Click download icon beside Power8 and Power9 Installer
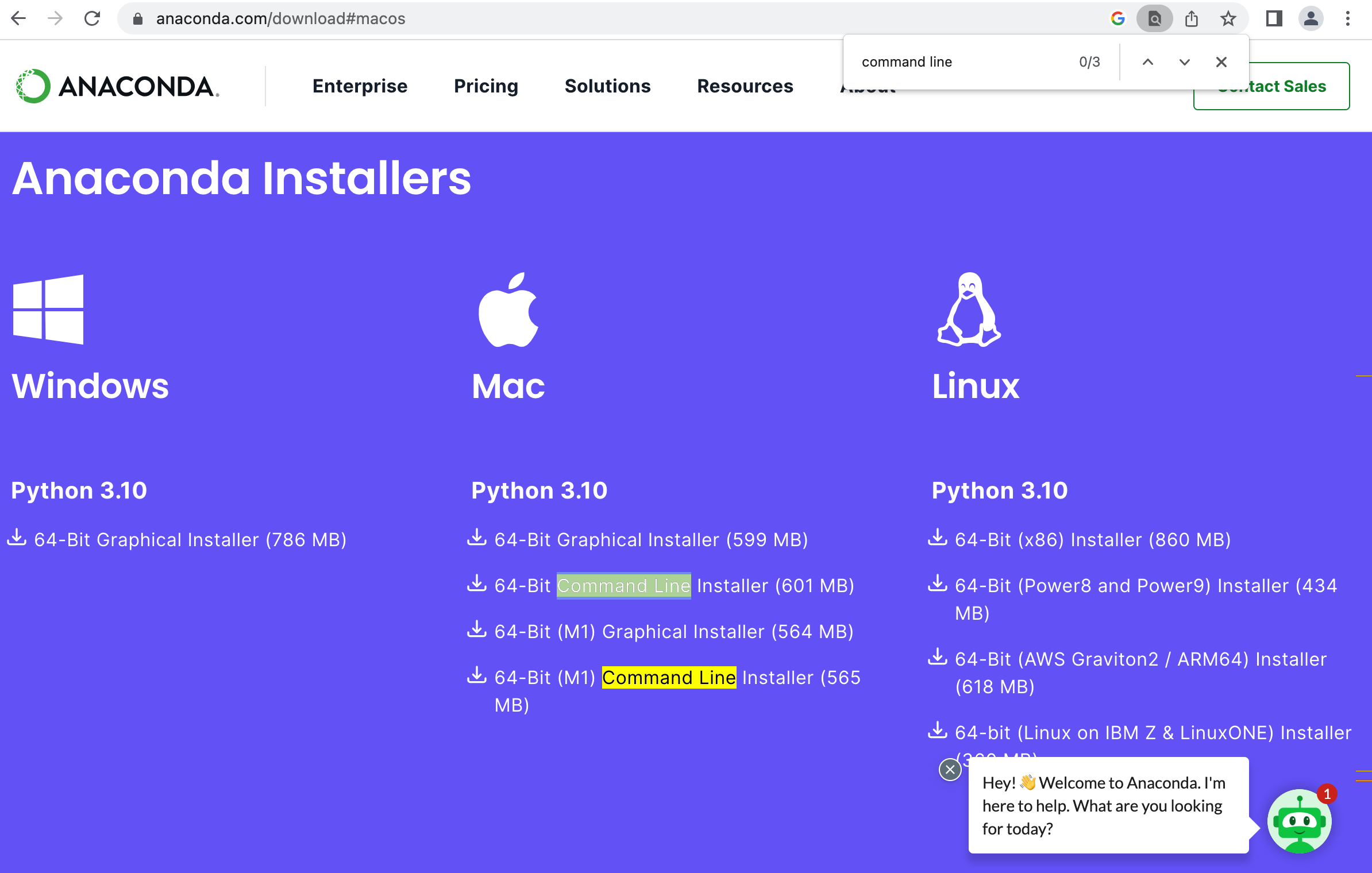 (938, 584)
